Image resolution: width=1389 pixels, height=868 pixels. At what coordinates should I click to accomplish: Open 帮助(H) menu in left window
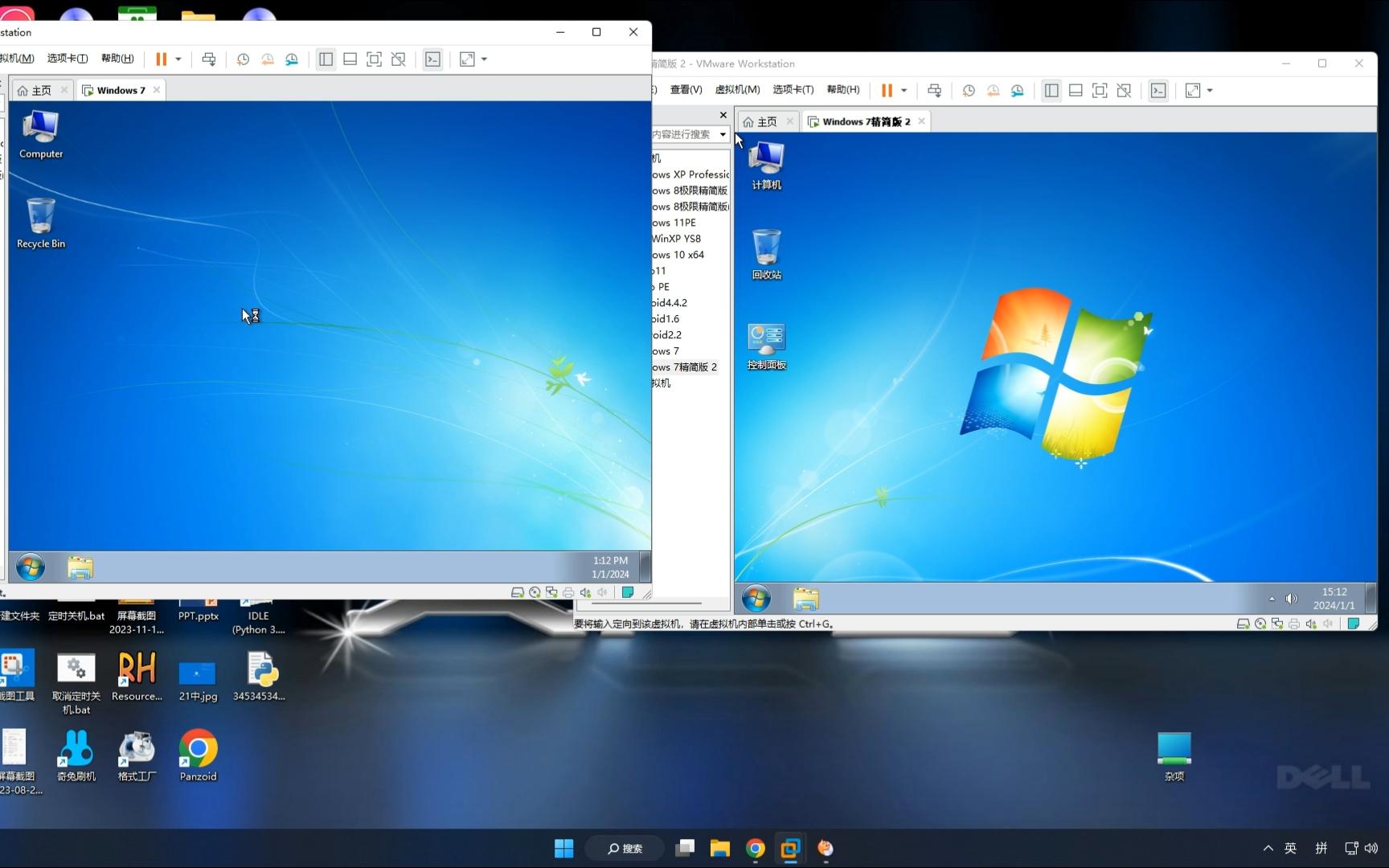(x=117, y=59)
